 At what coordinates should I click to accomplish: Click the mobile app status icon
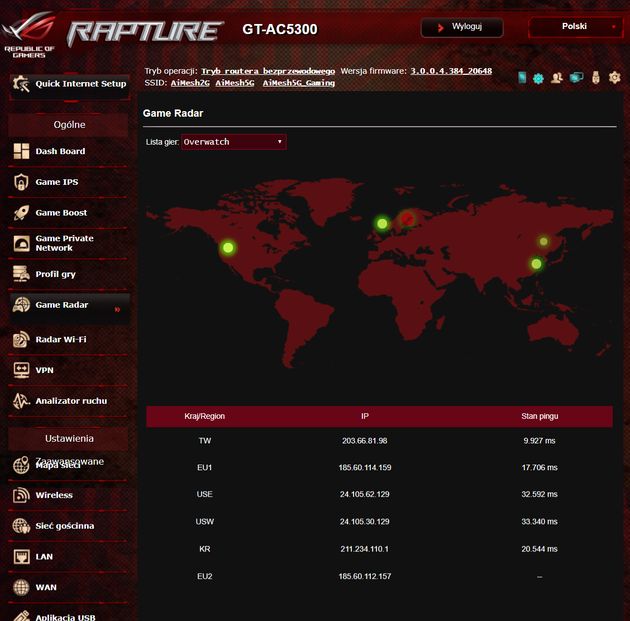[522, 77]
